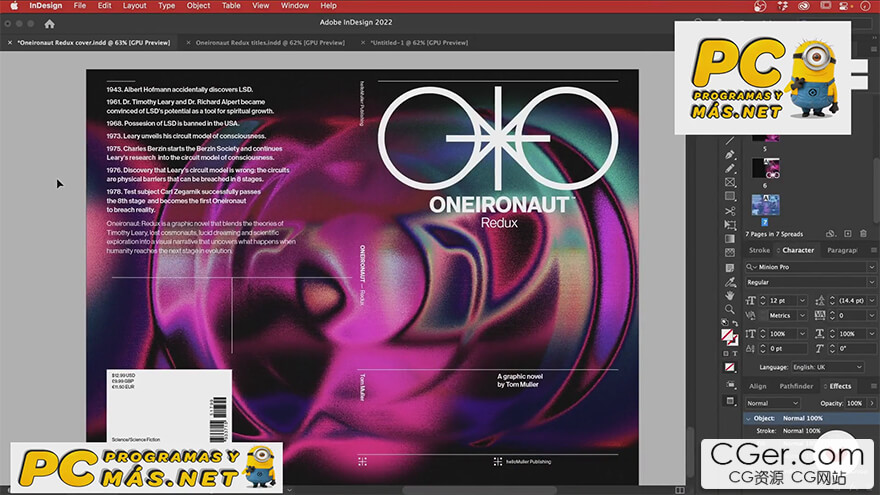The image size is (880, 495).
Task: Delete selected page with trash icon
Action: pyautogui.click(x=864, y=233)
